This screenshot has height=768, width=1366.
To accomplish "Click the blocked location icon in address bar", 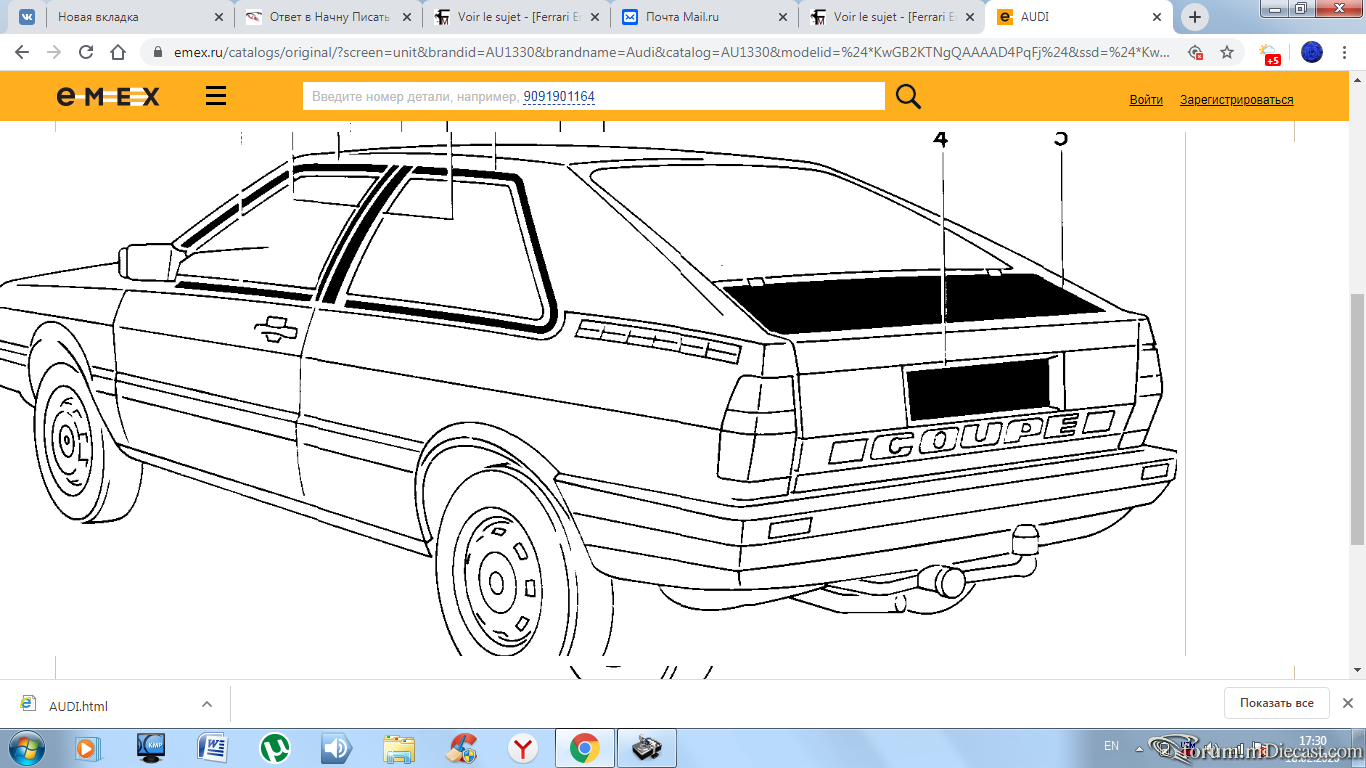I will tap(1195, 52).
